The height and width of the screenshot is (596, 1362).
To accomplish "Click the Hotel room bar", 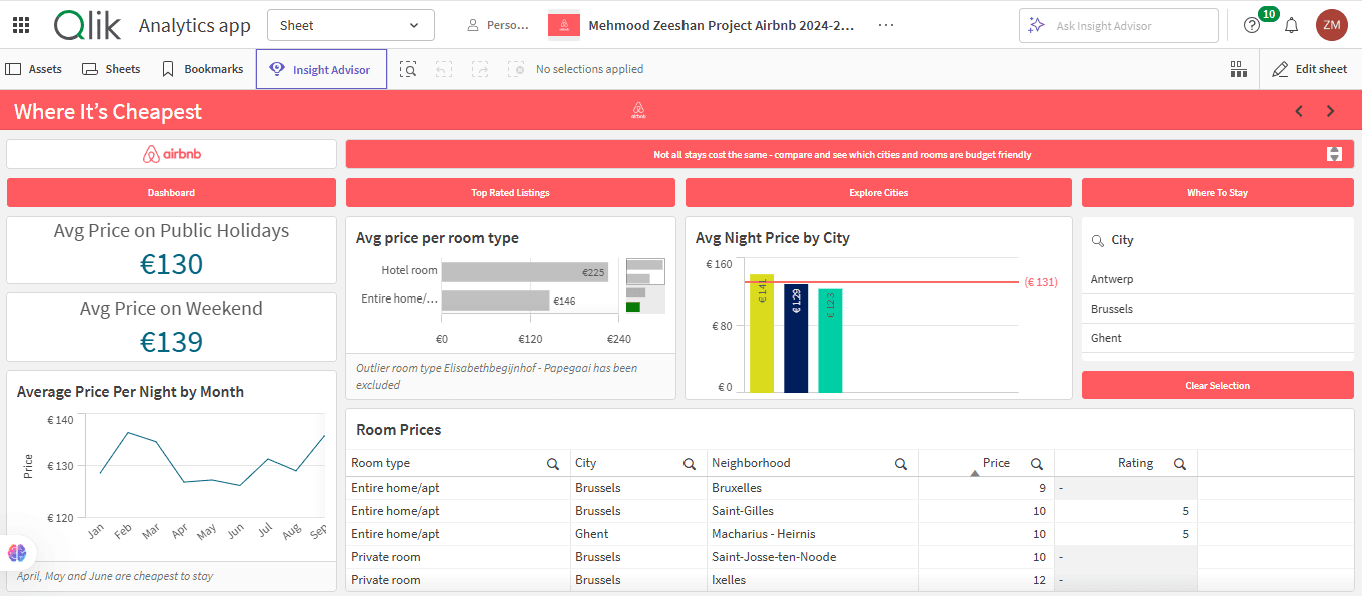I will [x=525, y=271].
